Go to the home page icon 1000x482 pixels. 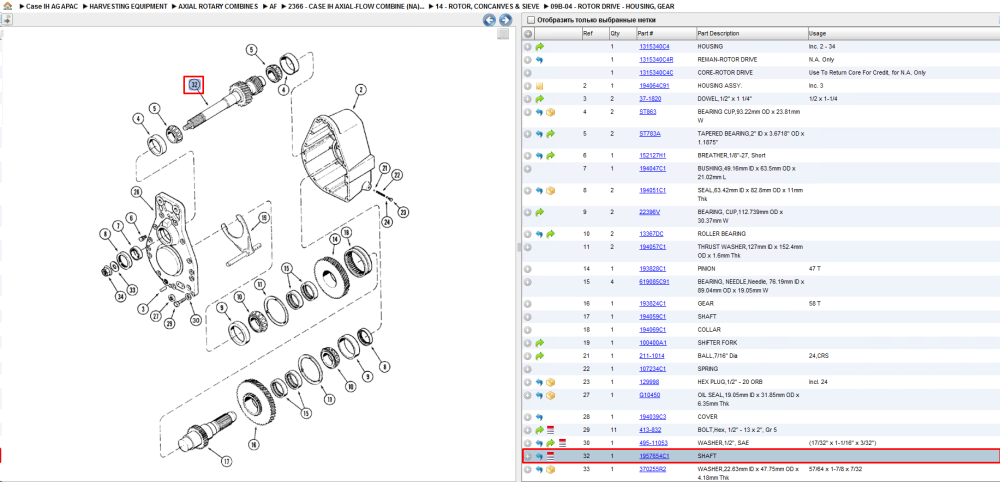click(x=8, y=6)
